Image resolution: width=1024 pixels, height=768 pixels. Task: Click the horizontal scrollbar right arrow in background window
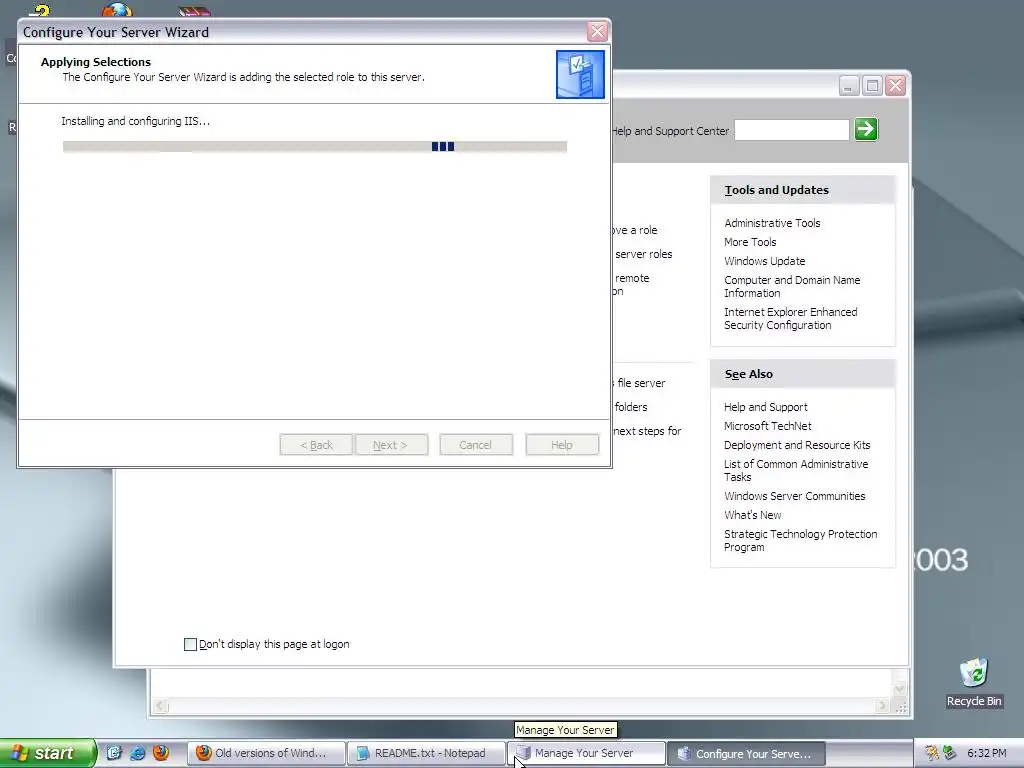coord(882,705)
